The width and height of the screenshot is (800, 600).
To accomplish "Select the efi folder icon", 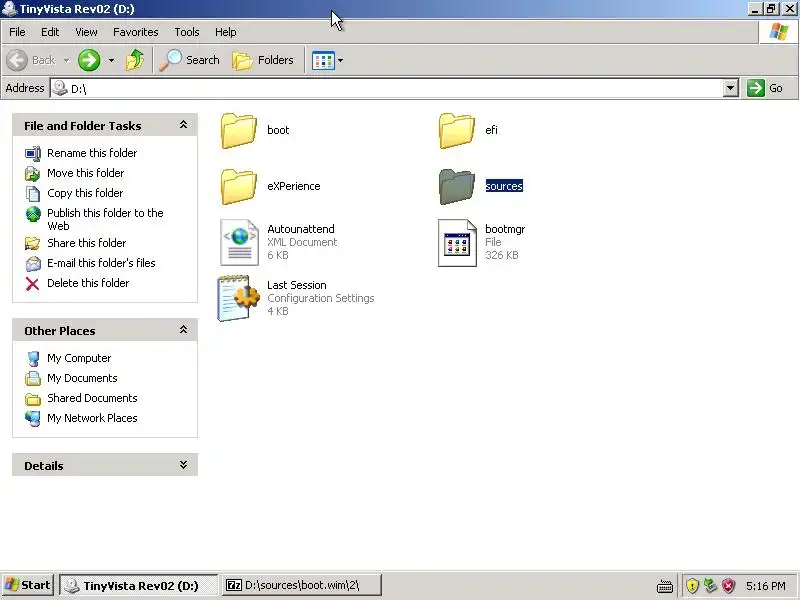I will click(x=456, y=131).
